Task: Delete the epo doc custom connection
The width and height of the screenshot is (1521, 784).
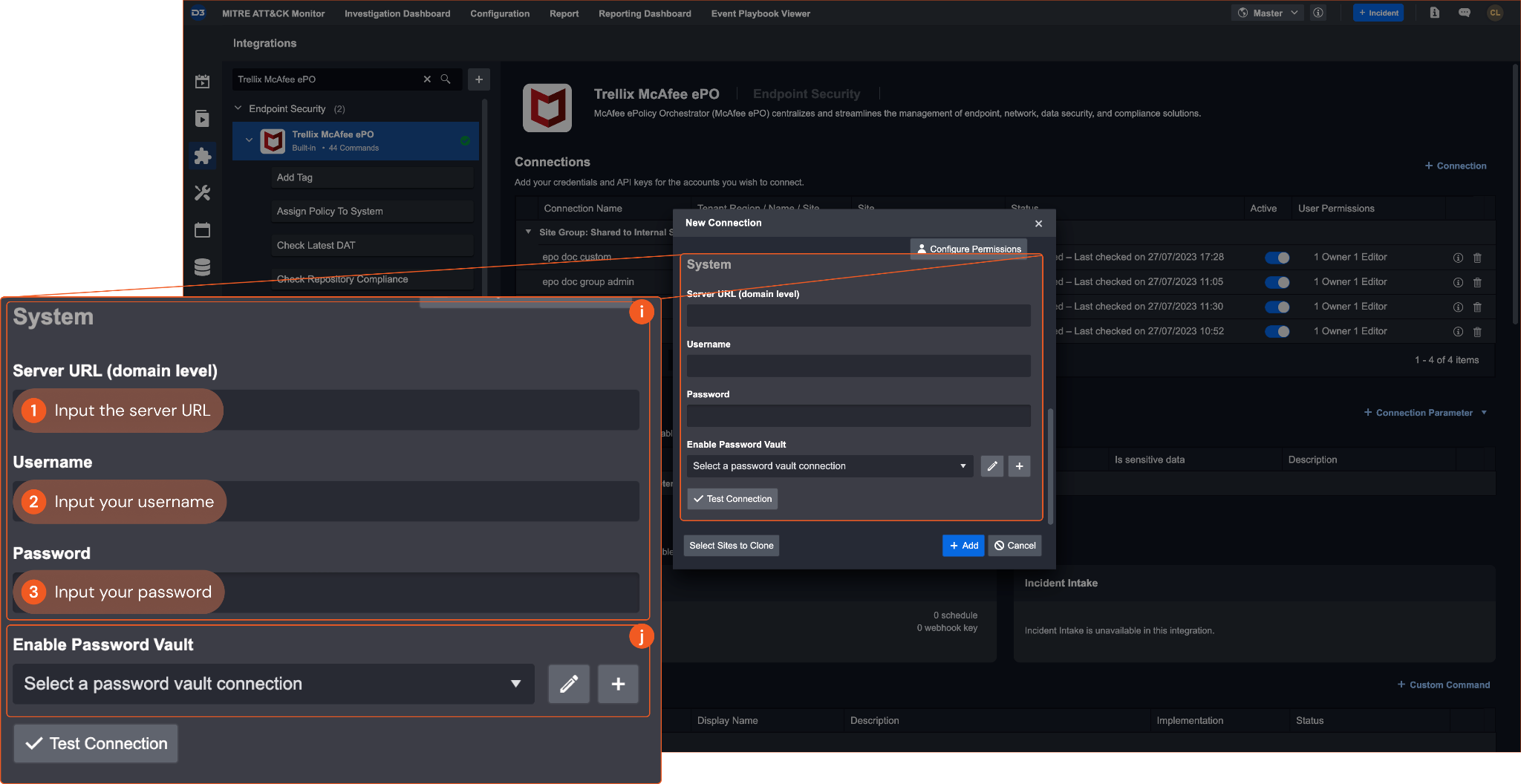Action: click(1477, 258)
